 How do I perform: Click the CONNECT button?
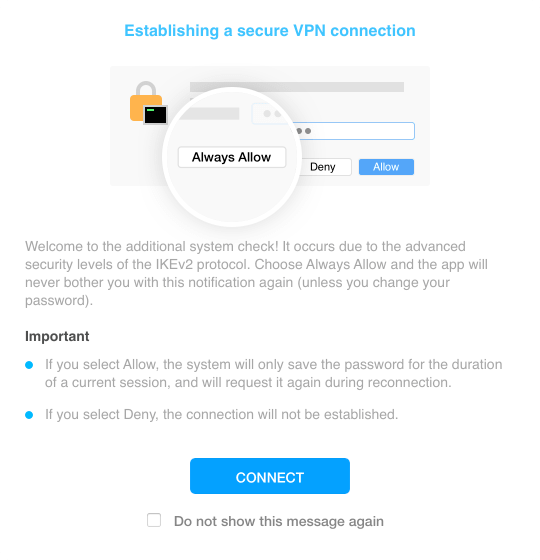pos(270,476)
